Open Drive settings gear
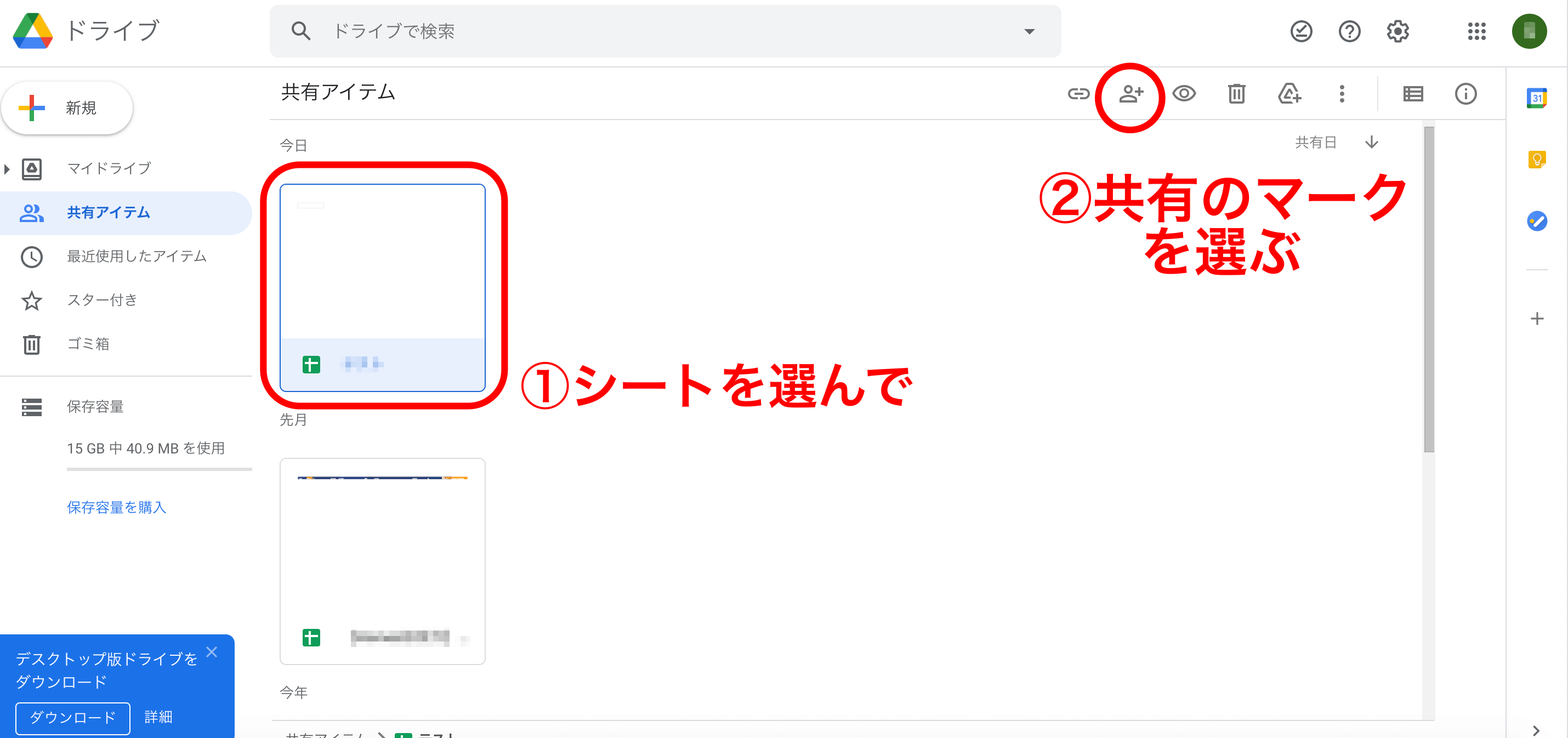The image size is (1568, 738). click(x=1398, y=32)
